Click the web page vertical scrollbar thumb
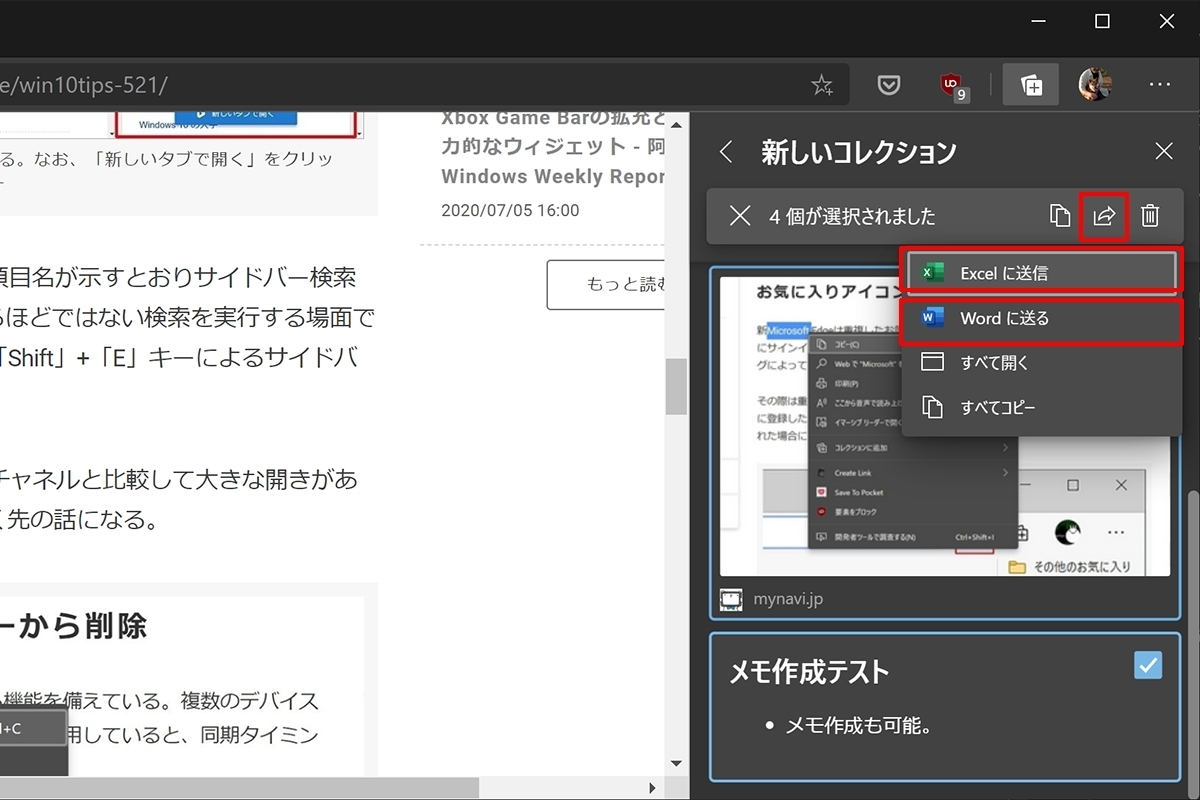Image resolution: width=1200 pixels, height=800 pixels. 677,386
